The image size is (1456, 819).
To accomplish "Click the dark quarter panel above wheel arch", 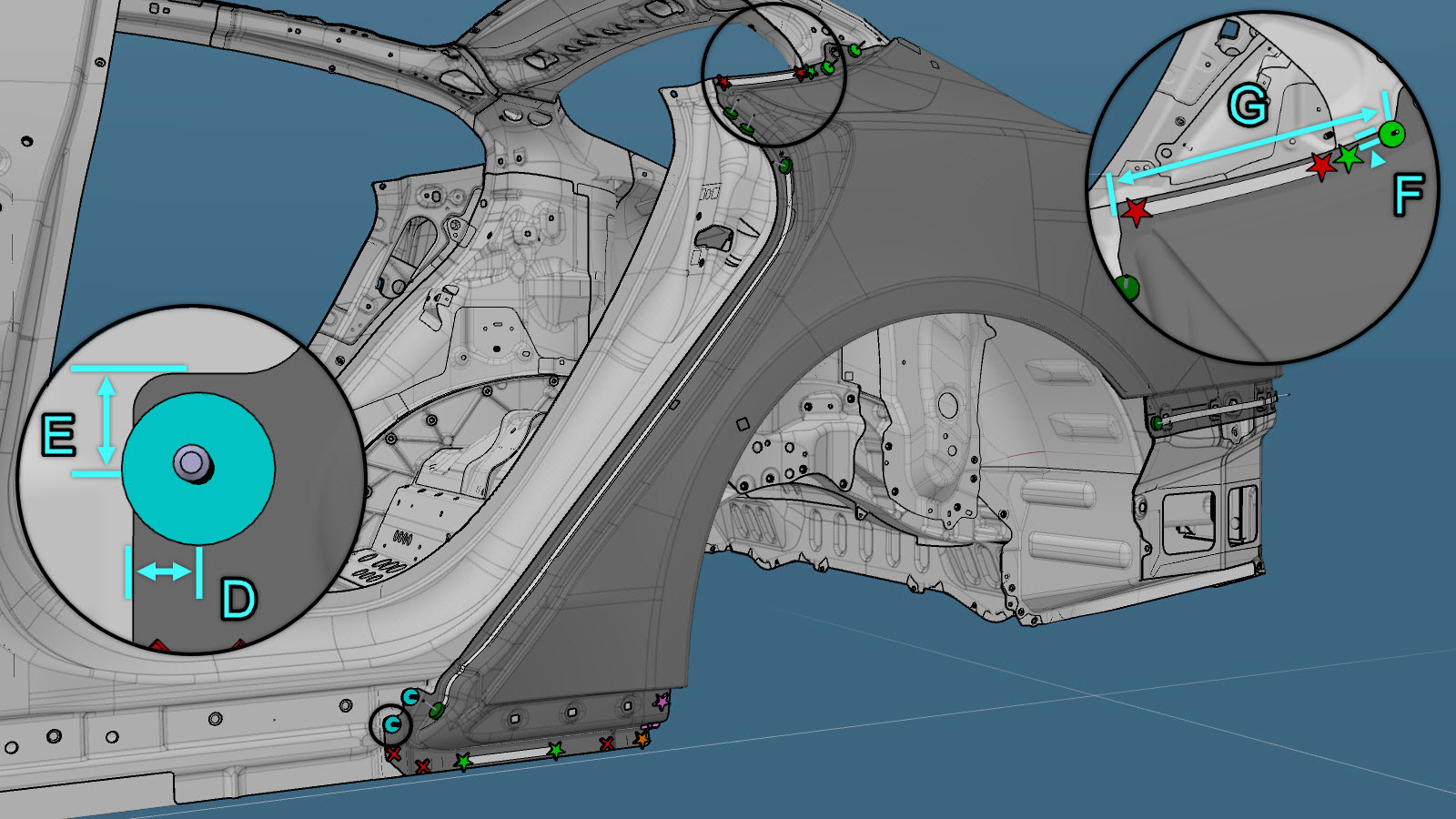I will [x=955, y=227].
